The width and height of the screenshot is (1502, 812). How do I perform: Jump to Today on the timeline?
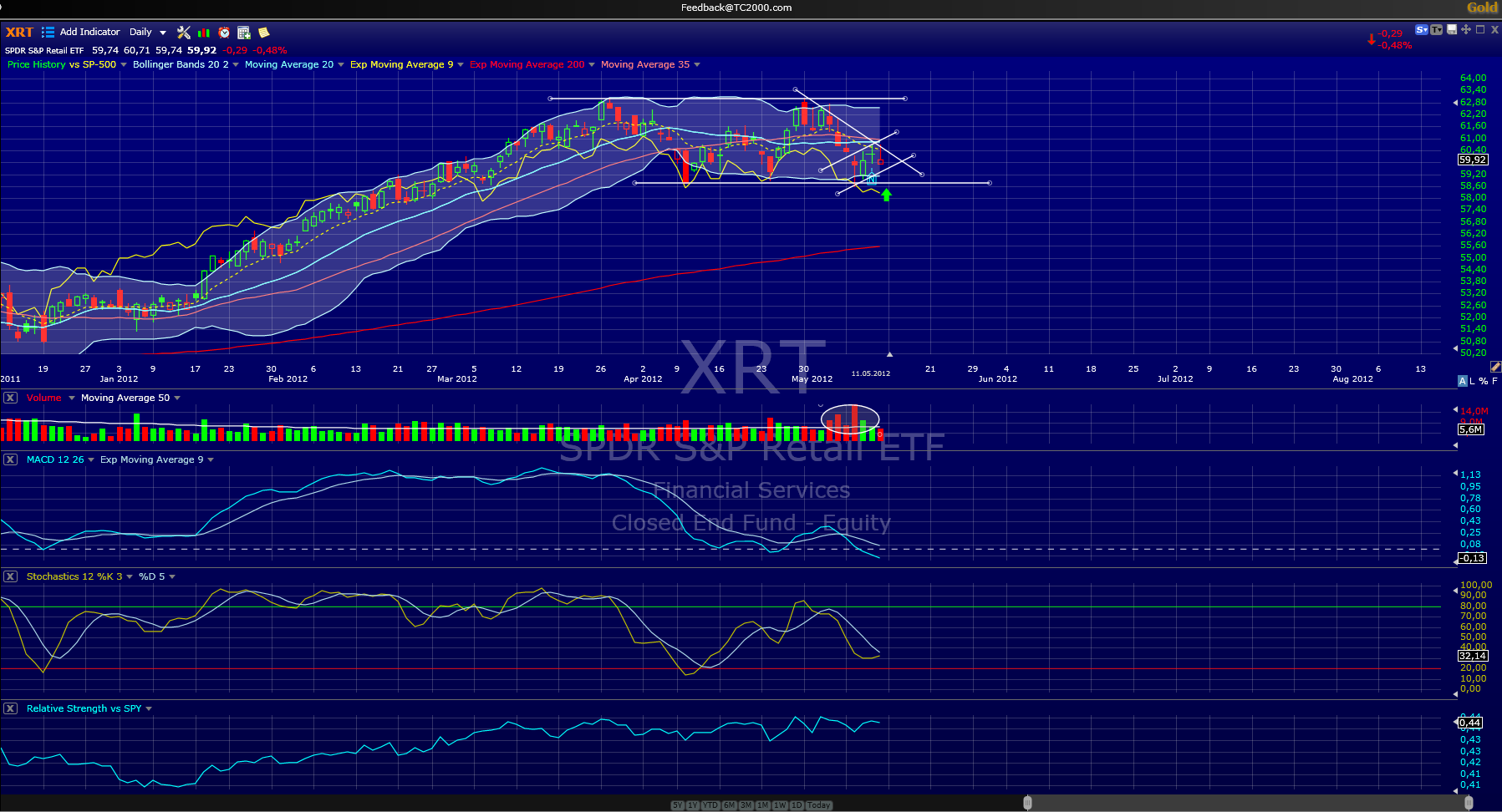[819, 805]
